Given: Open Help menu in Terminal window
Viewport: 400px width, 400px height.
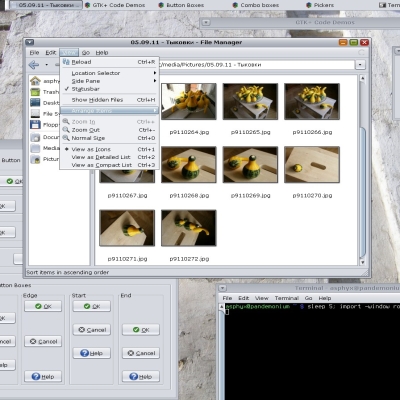Looking at the screenshot, I should [325, 298].
